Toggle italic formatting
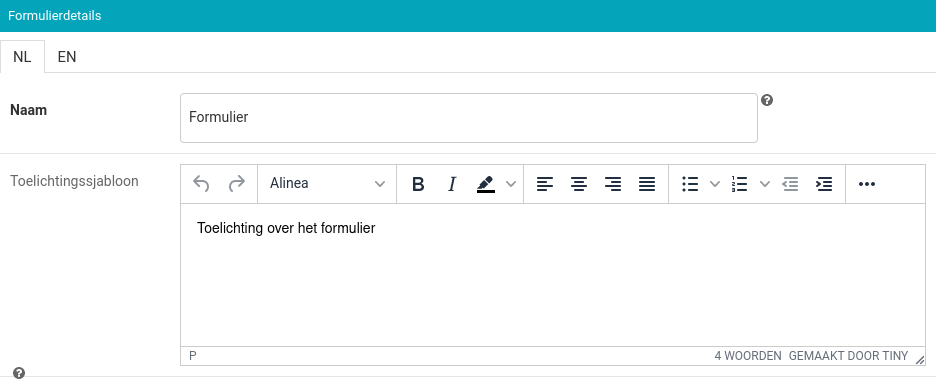 click(x=452, y=184)
